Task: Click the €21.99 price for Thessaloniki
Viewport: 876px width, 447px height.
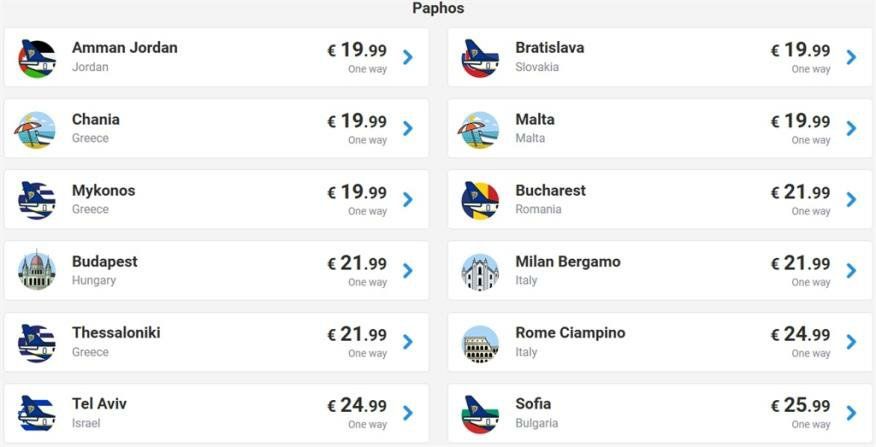Action: tap(357, 335)
